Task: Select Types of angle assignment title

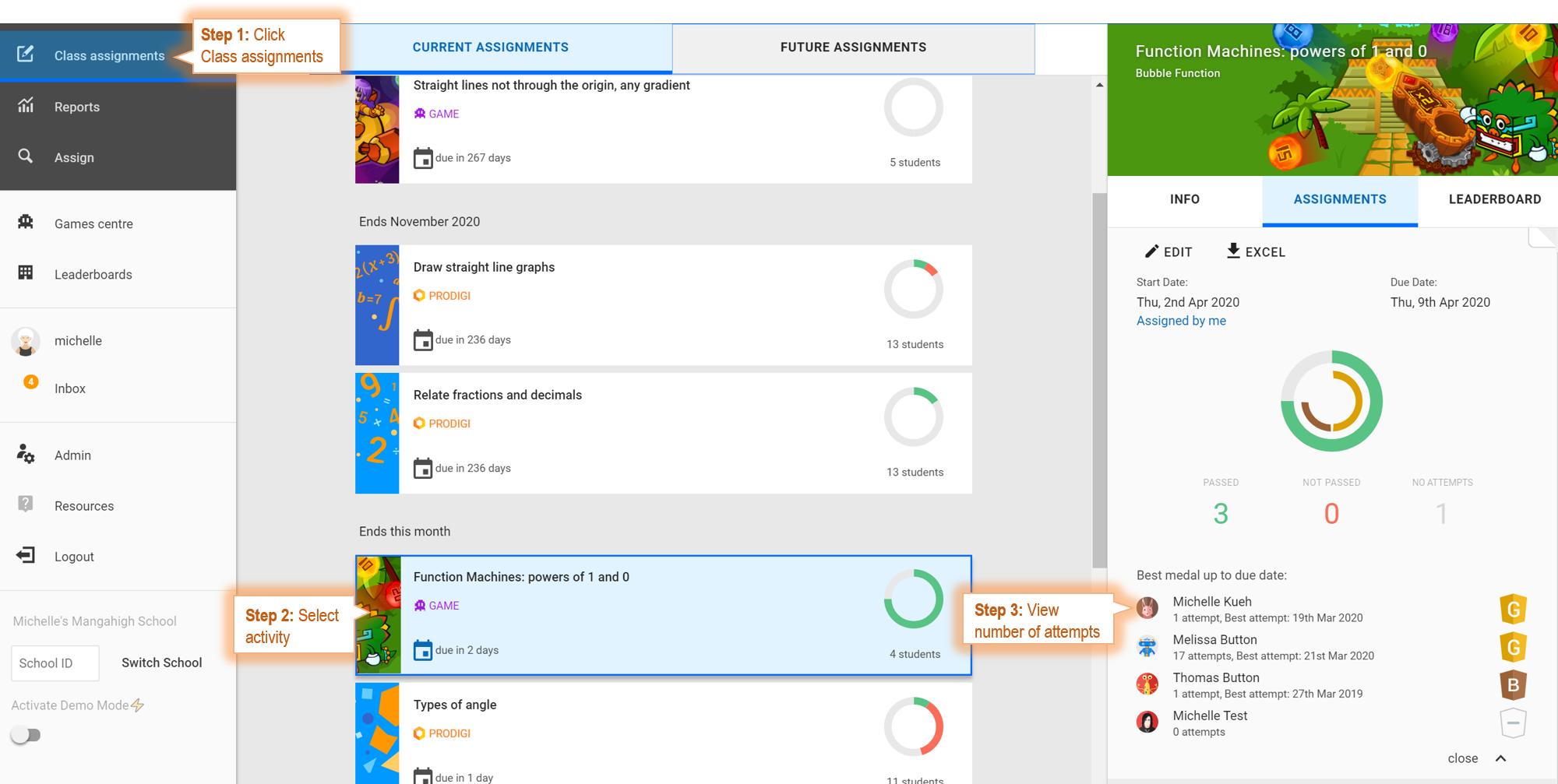Action: click(x=455, y=705)
